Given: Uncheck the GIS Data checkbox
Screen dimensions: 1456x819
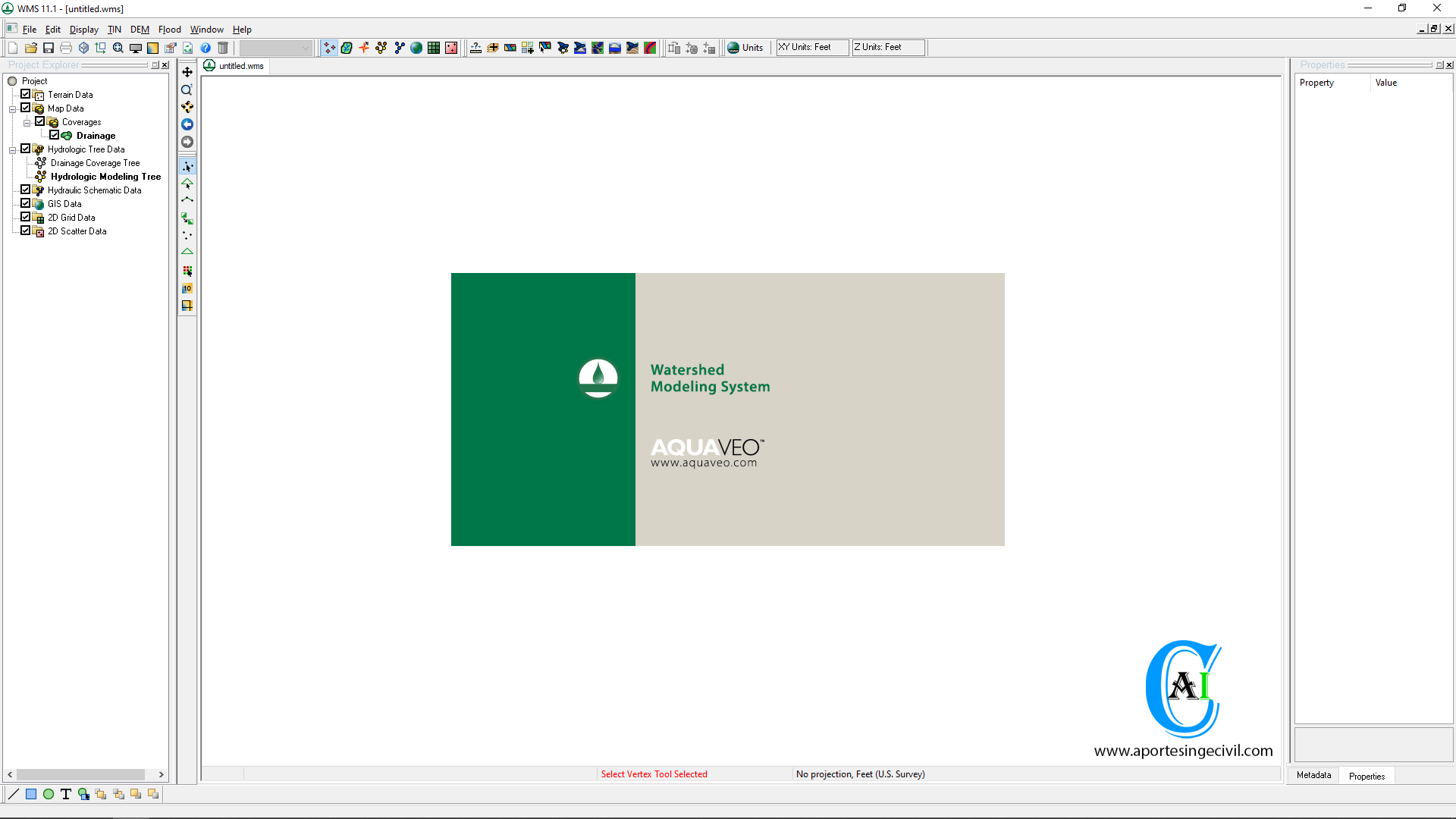Looking at the screenshot, I should 26,203.
